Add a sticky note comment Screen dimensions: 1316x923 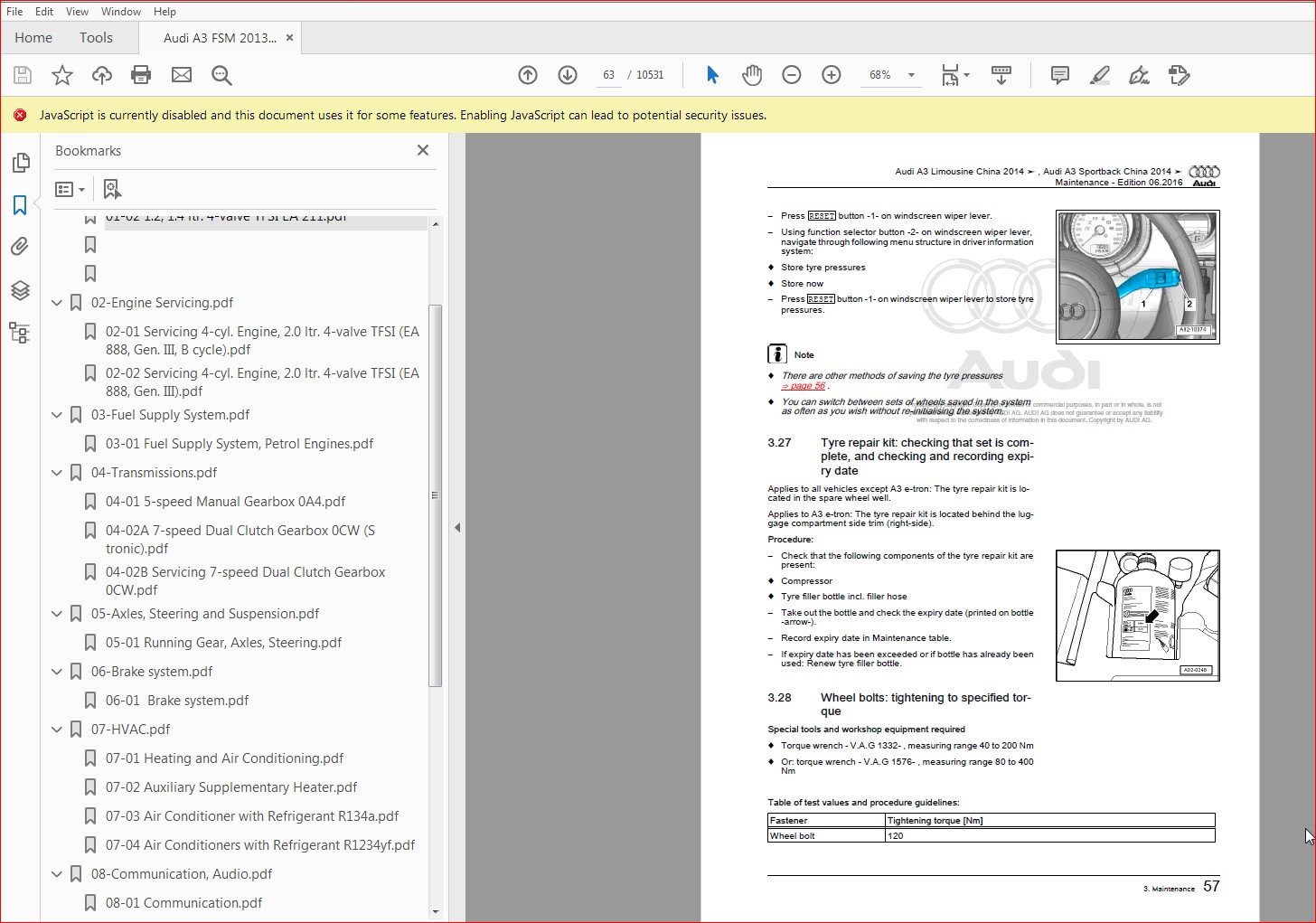pos(1060,75)
